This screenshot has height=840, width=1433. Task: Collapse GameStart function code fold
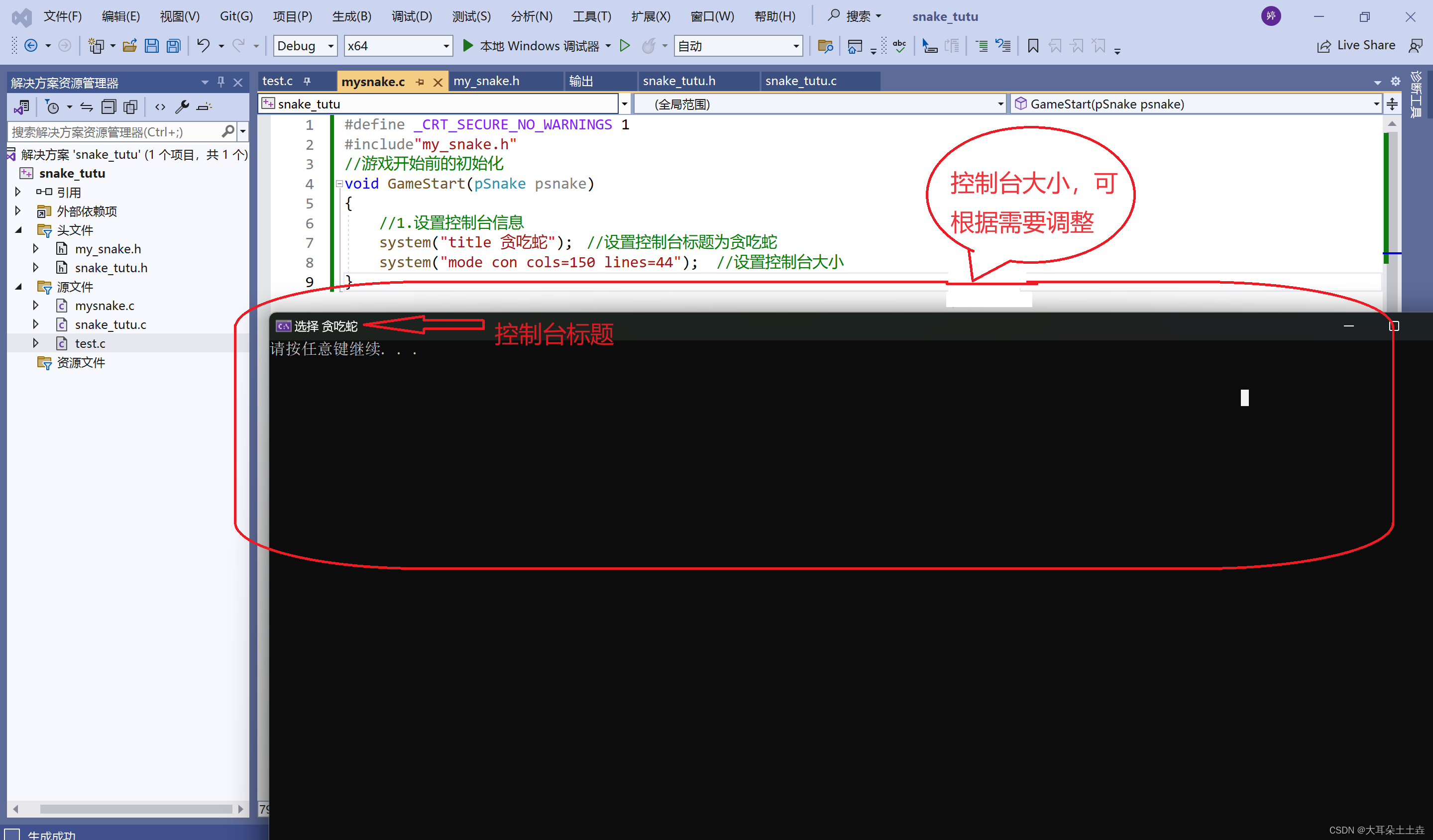[x=339, y=184]
